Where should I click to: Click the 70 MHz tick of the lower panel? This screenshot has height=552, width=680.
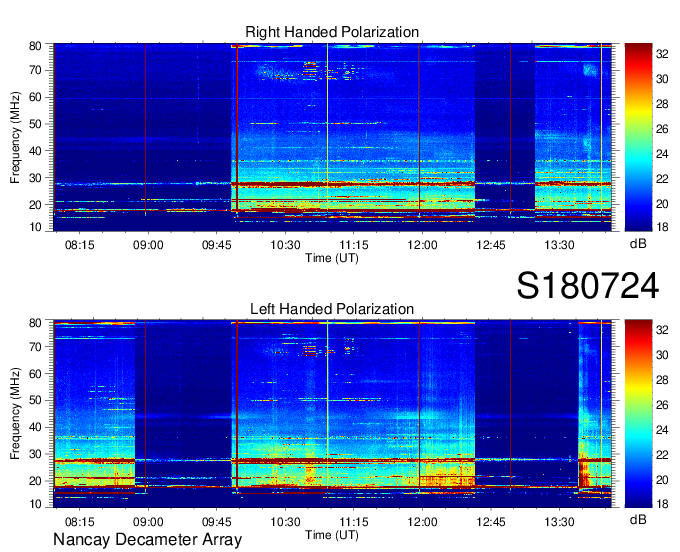[x=35, y=346]
